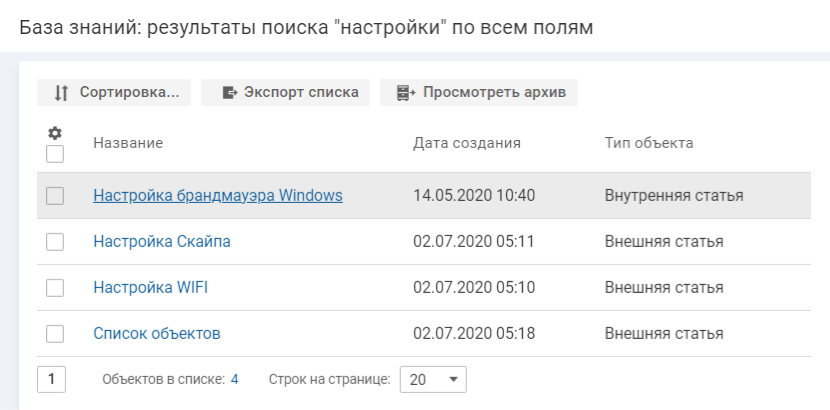The height and width of the screenshot is (410, 830).
Task: Go to page 1 in pagination
Action: pos(51,379)
